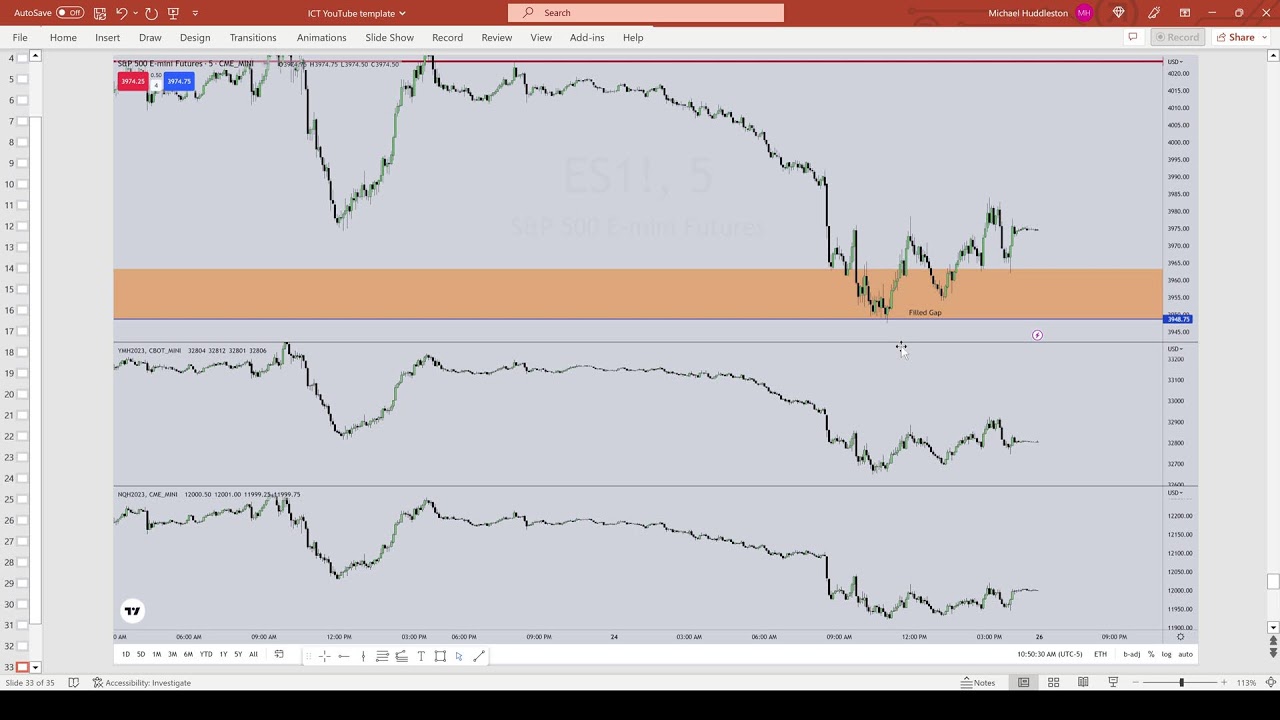This screenshot has width=1280, height=720.
Task: Open the Slide Show ribbon tab
Action: pos(389,37)
